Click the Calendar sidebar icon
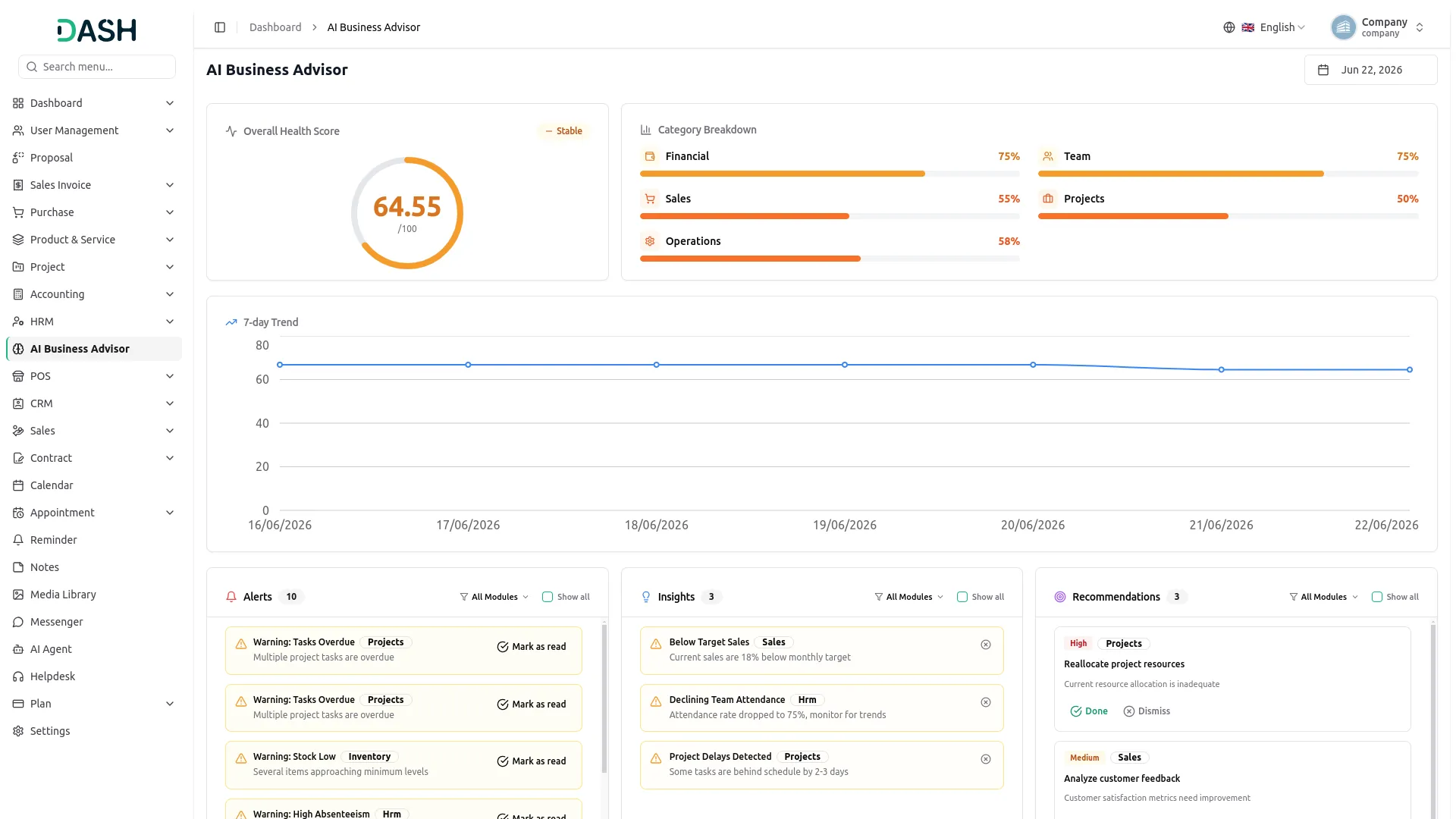 pos(18,485)
